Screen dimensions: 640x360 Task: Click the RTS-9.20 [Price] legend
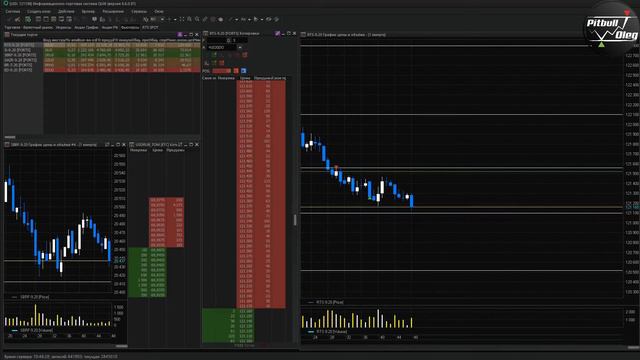point(330,302)
